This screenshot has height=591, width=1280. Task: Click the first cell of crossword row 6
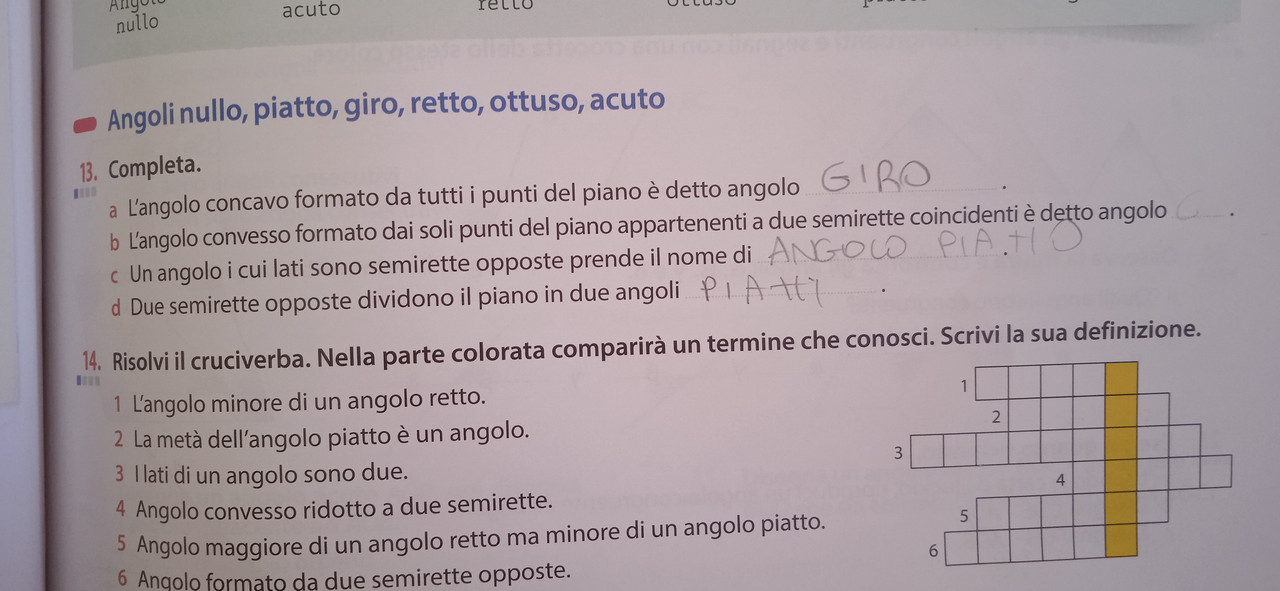(x=961, y=548)
